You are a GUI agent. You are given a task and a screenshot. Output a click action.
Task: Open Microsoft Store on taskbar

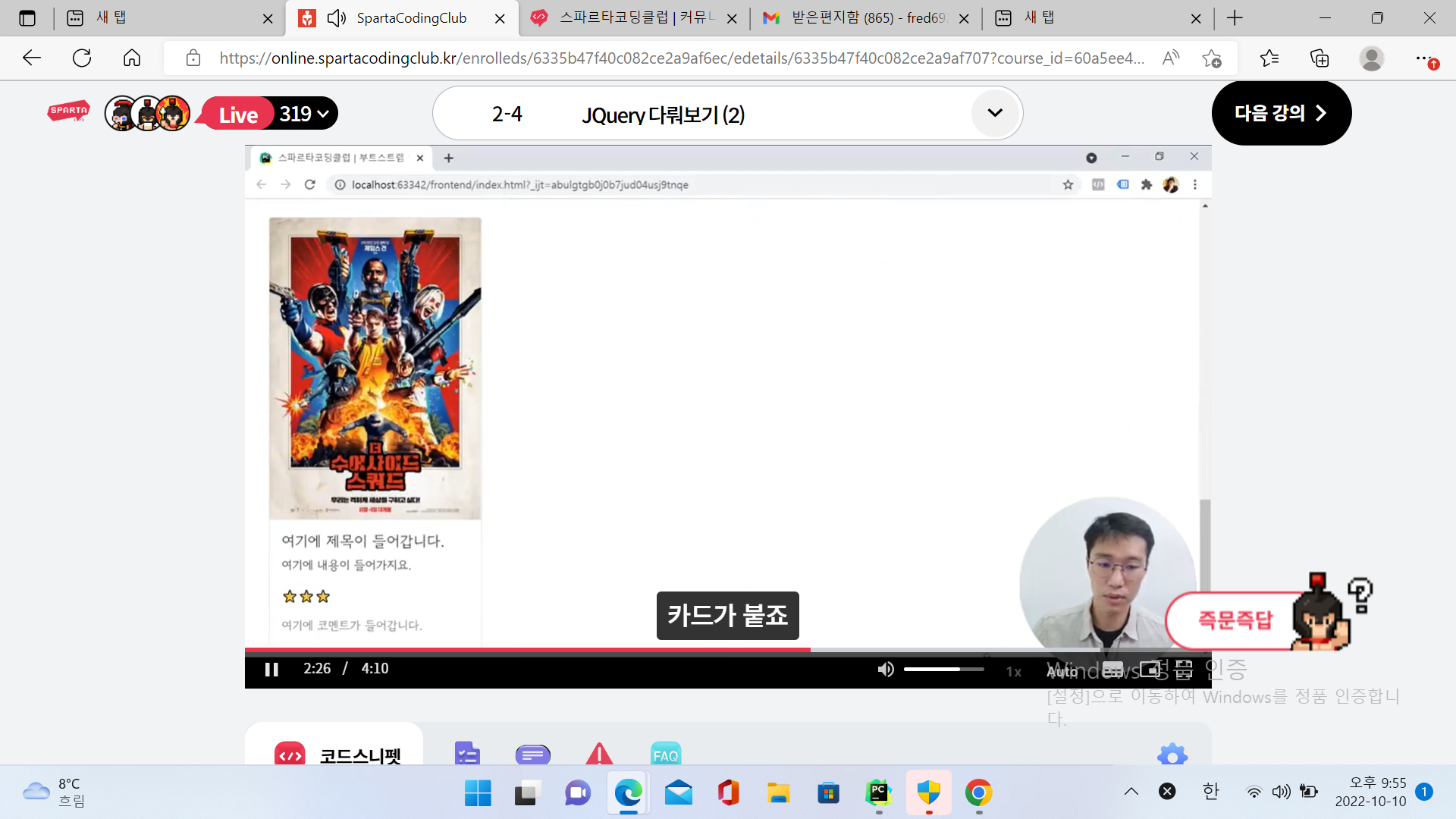click(x=828, y=793)
